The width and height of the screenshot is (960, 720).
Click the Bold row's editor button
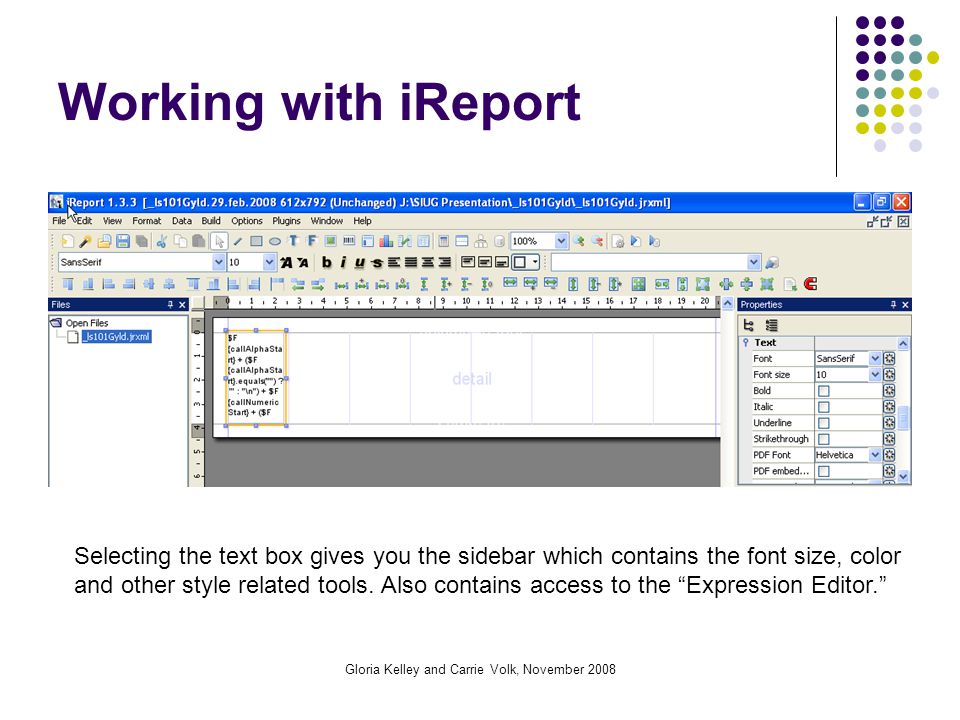(x=890, y=391)
